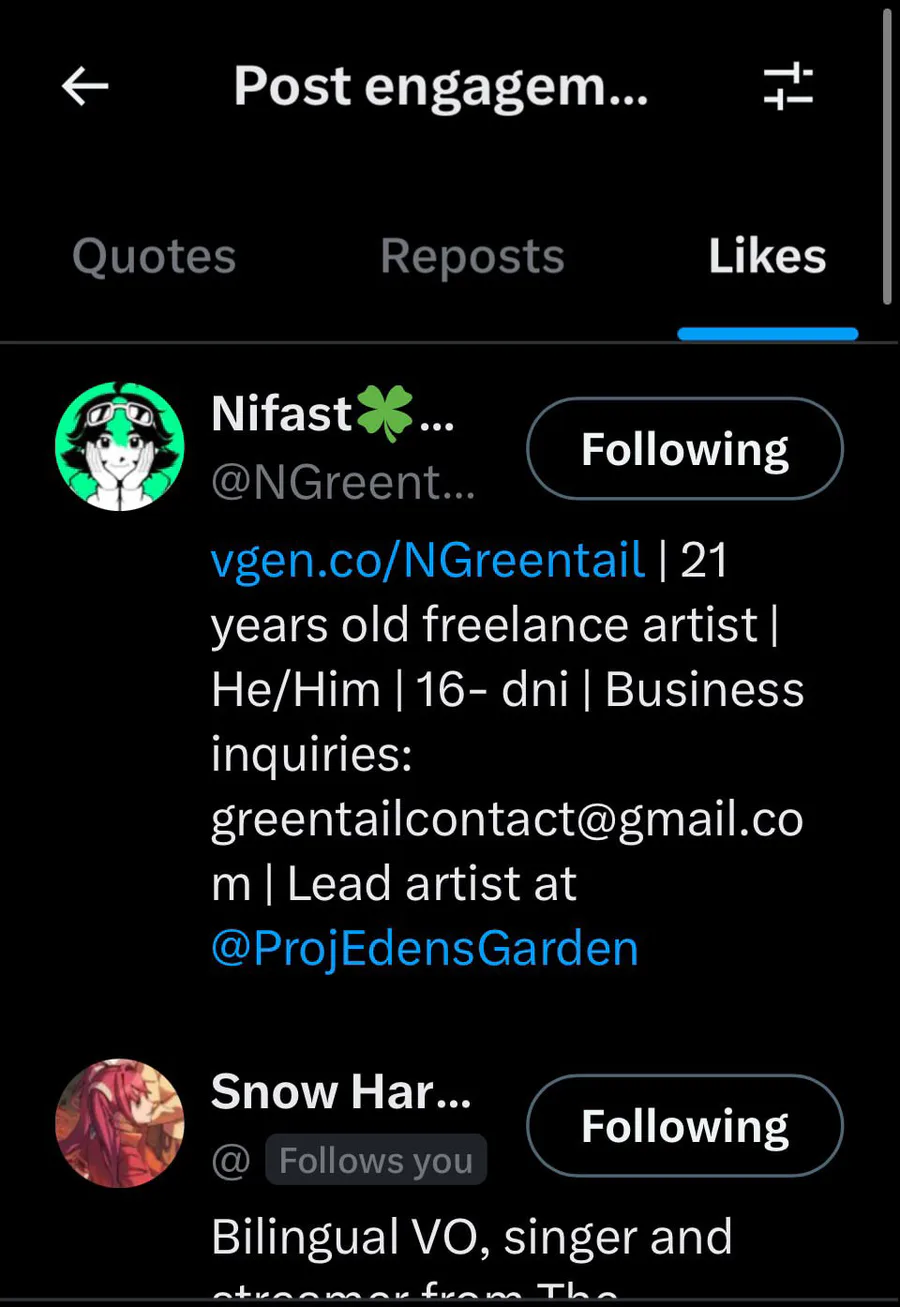Click the Follows you badge
This screenshot has height=1307, width=900.
coord(376,1161)
